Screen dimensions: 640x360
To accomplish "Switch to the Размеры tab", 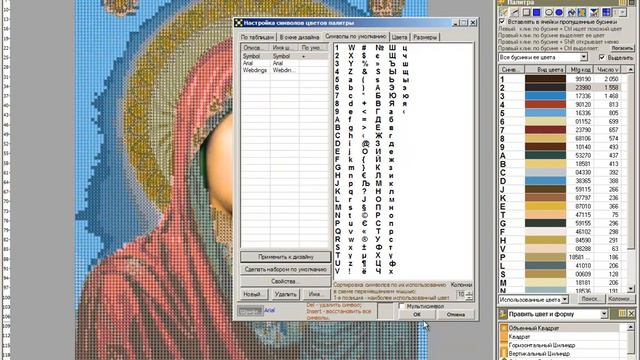I will pyautogui.click(x=425, y=37).
